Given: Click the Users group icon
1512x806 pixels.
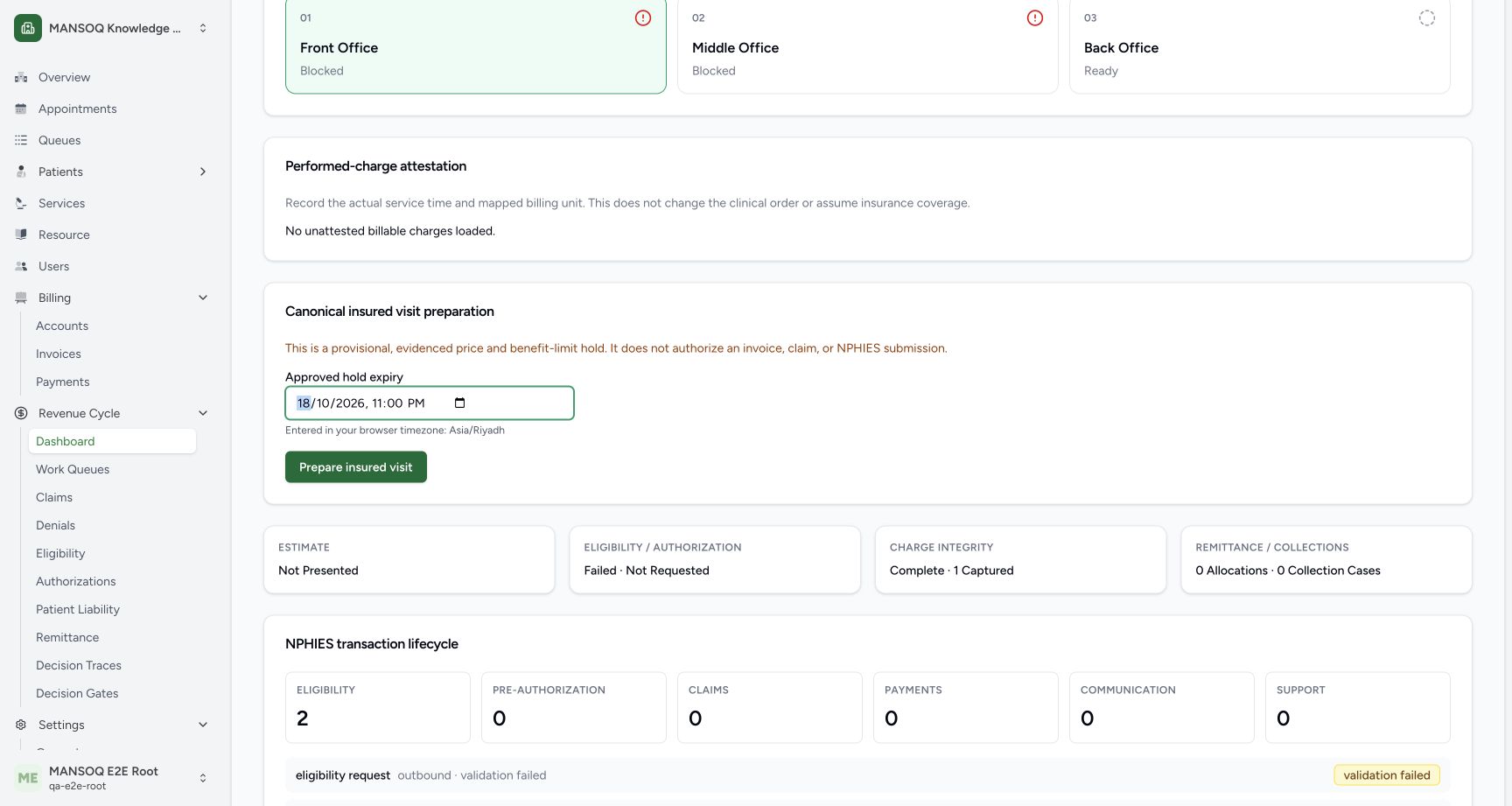Looking at the screenshot, I should point(21,266).
